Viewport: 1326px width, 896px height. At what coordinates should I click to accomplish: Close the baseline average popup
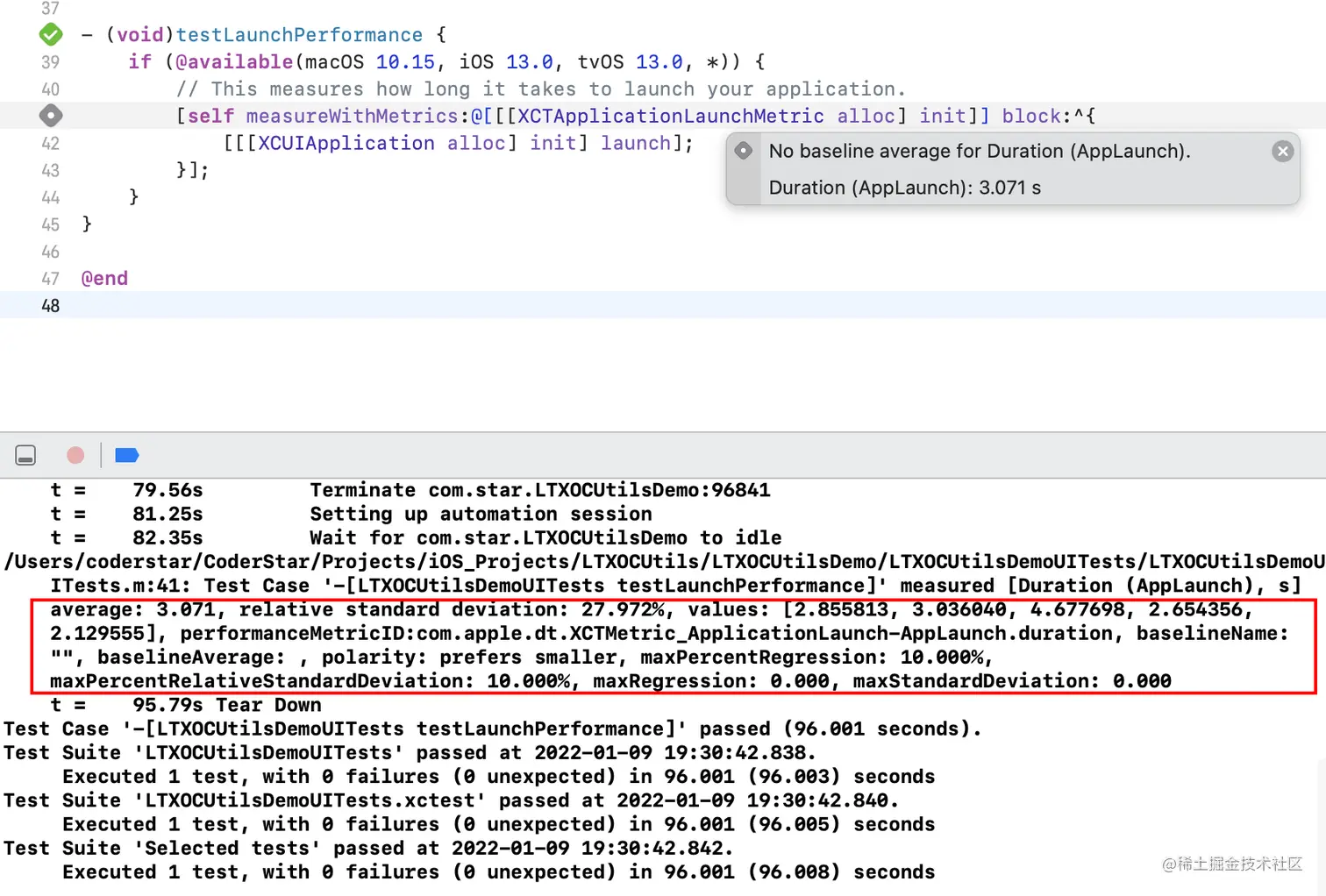pyautogui.click(x=1283, y=152)
